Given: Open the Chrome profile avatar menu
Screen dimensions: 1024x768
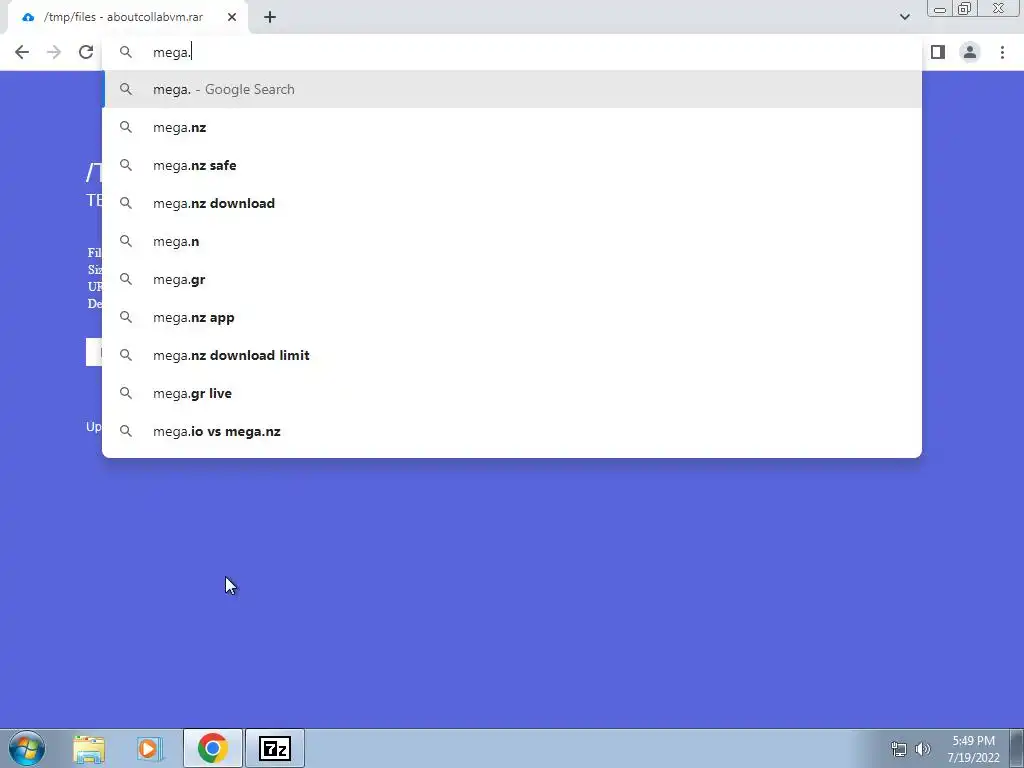Looking at the screenshot, I should (970, 52).
